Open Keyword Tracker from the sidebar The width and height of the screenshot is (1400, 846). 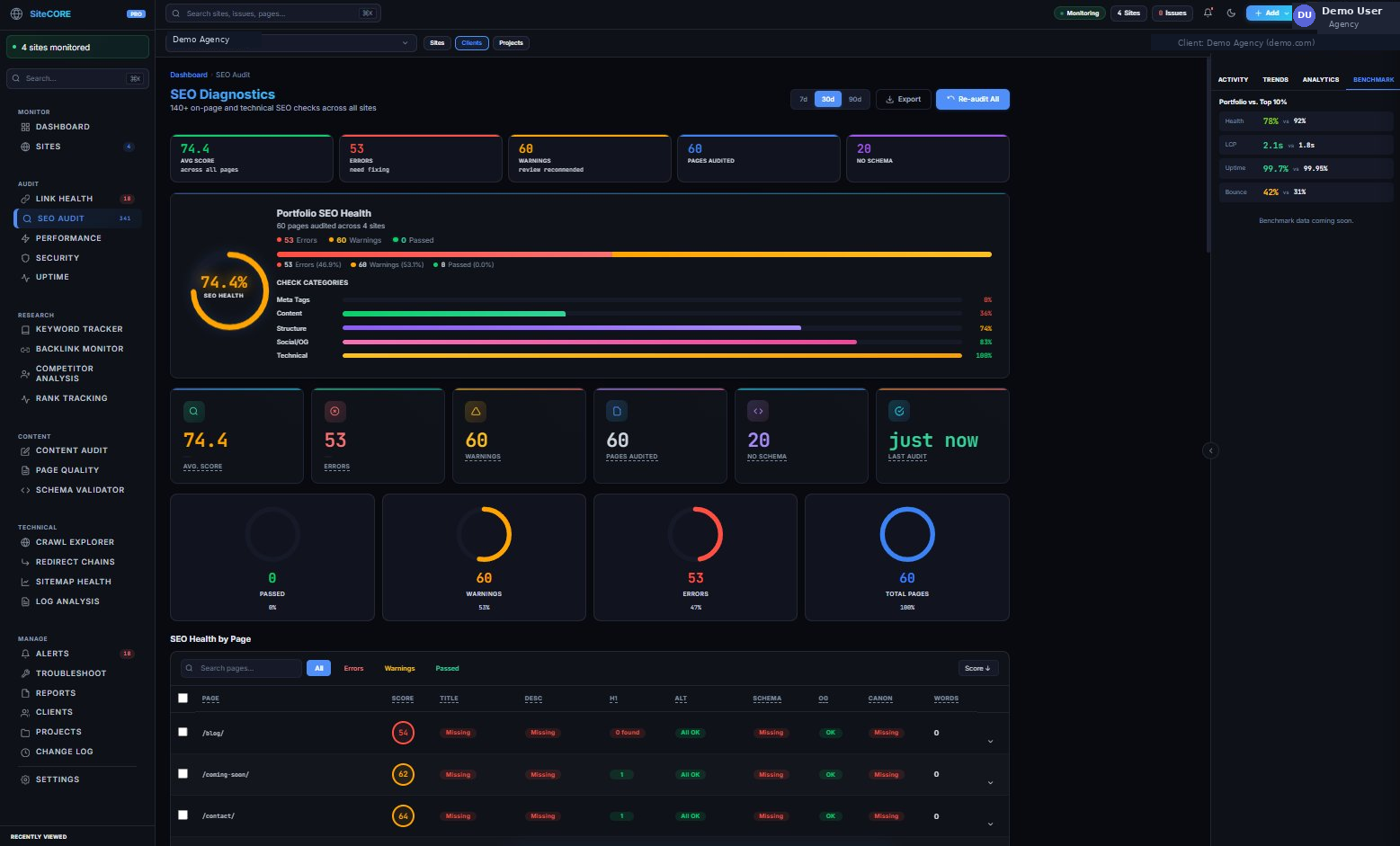pos(78,329)
